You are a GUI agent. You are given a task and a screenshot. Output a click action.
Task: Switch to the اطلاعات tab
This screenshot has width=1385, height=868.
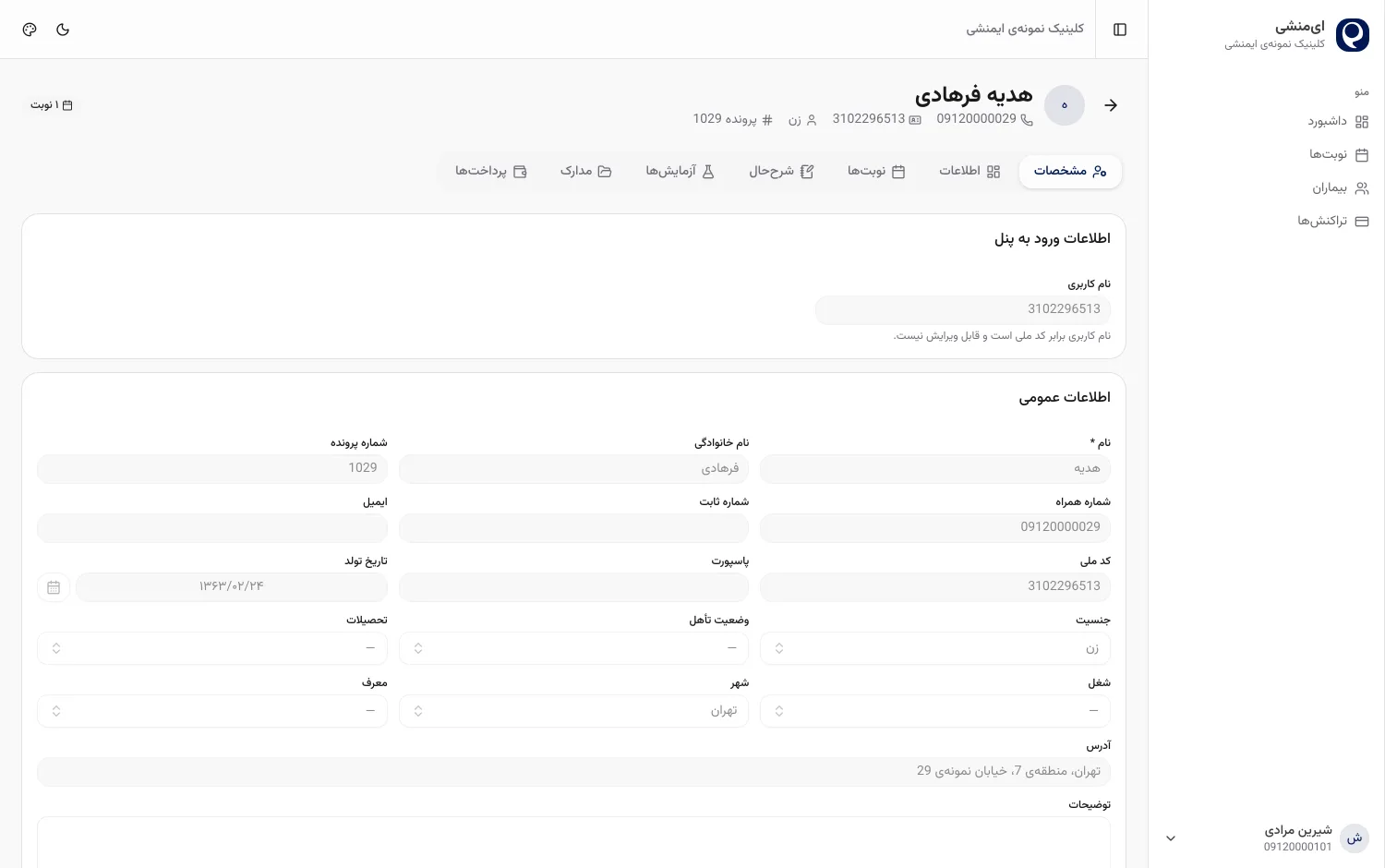[969, 171]
